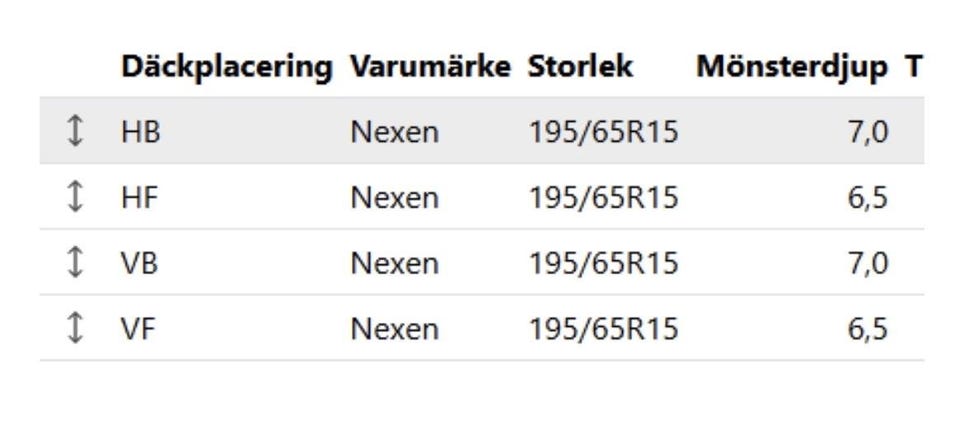Click tread depth 6,5 in VF row

pyautogui.click(x=867, y=330)
